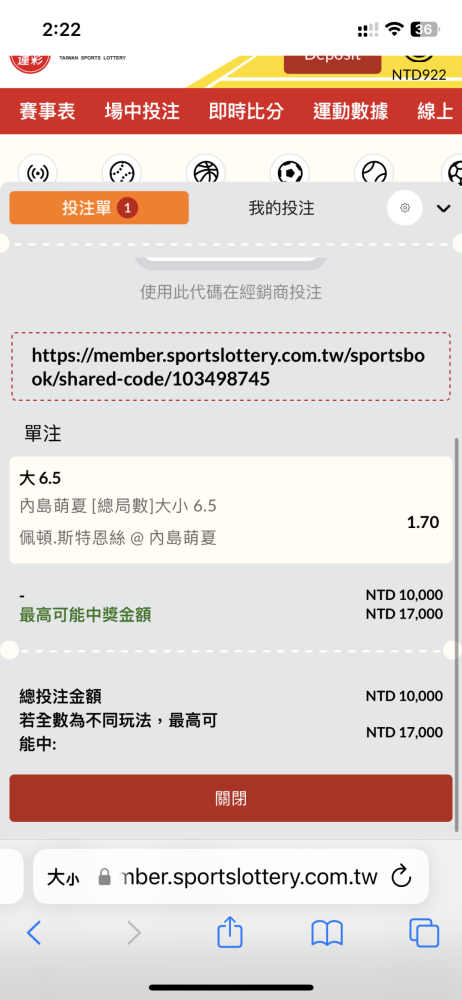Click the red 關閉 button

pyautogui.click(x=231, y=798)
